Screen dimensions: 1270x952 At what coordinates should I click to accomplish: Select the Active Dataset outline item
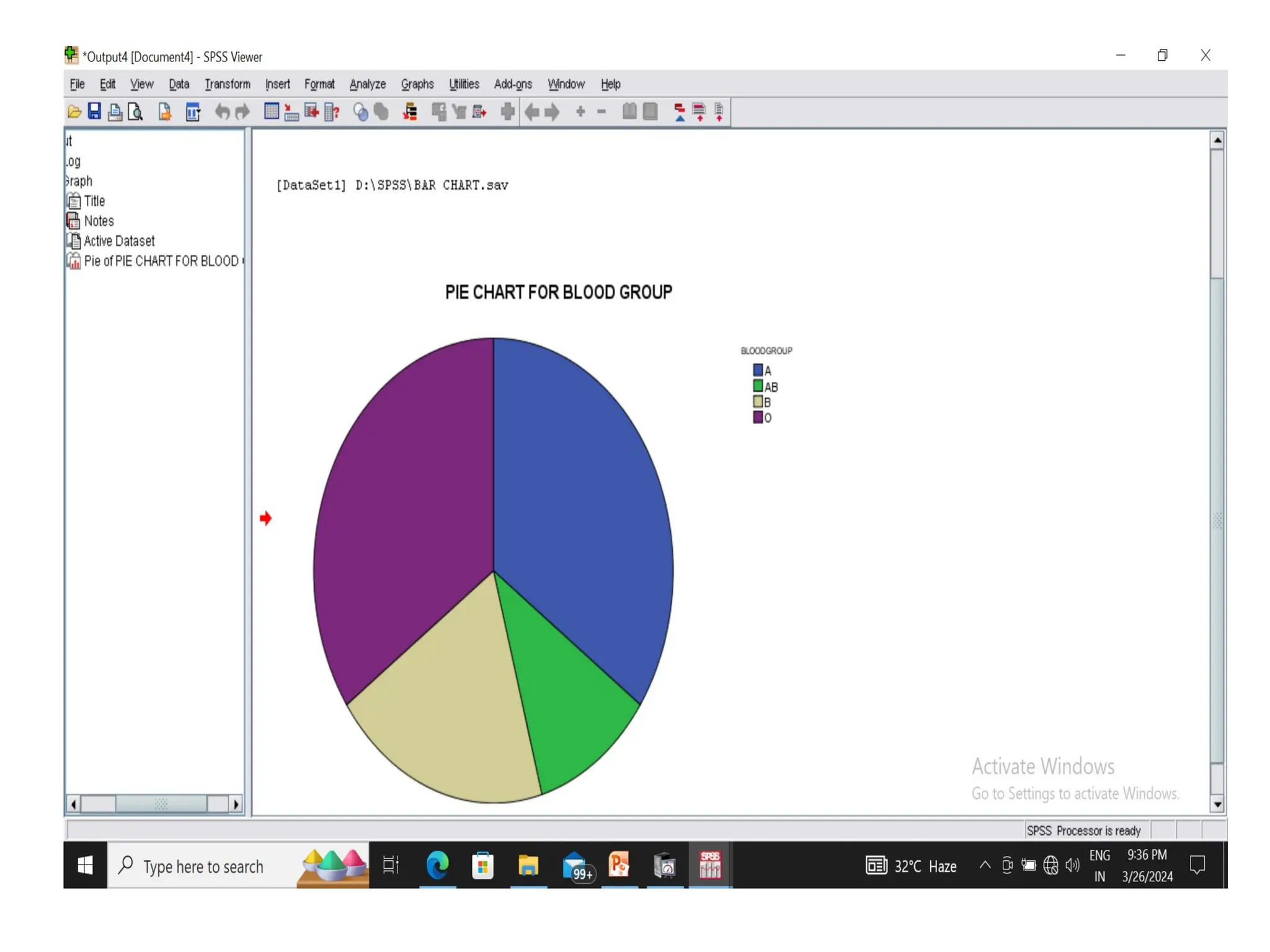[118, 241]
